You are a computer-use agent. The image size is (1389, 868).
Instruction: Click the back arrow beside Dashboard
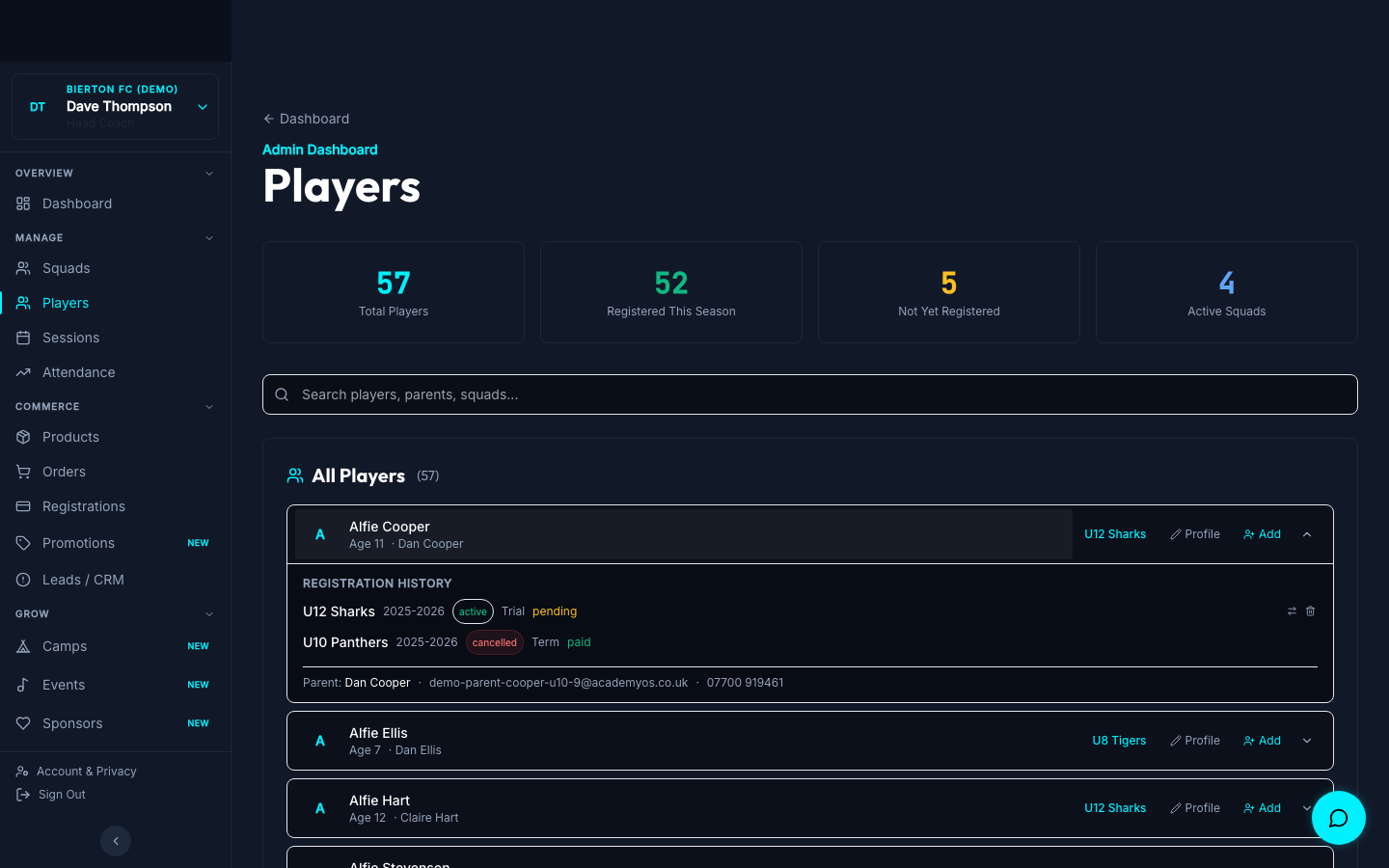pyautogui.click(x=268, y=119)
